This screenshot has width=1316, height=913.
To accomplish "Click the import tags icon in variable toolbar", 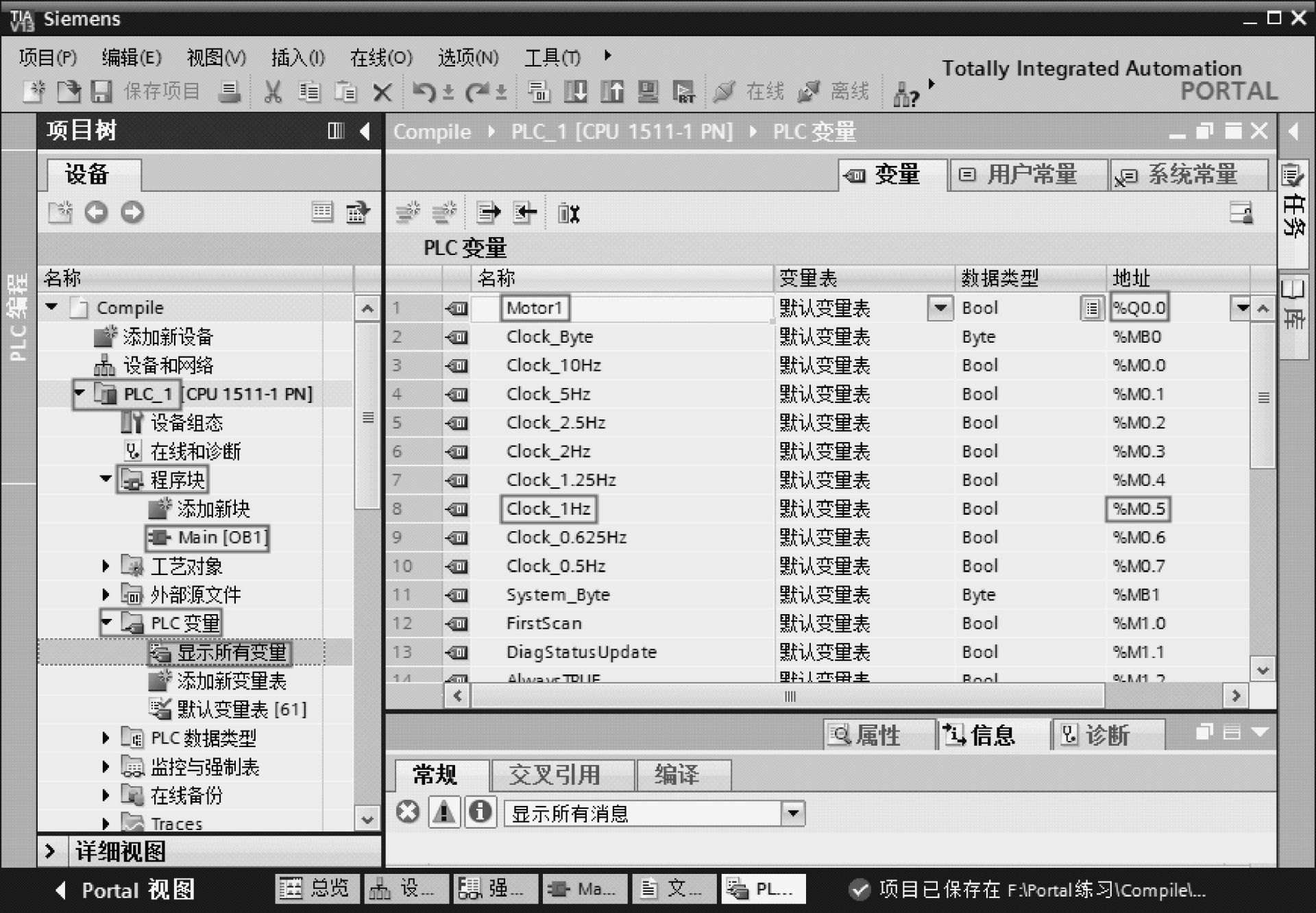I will (525, 213).
